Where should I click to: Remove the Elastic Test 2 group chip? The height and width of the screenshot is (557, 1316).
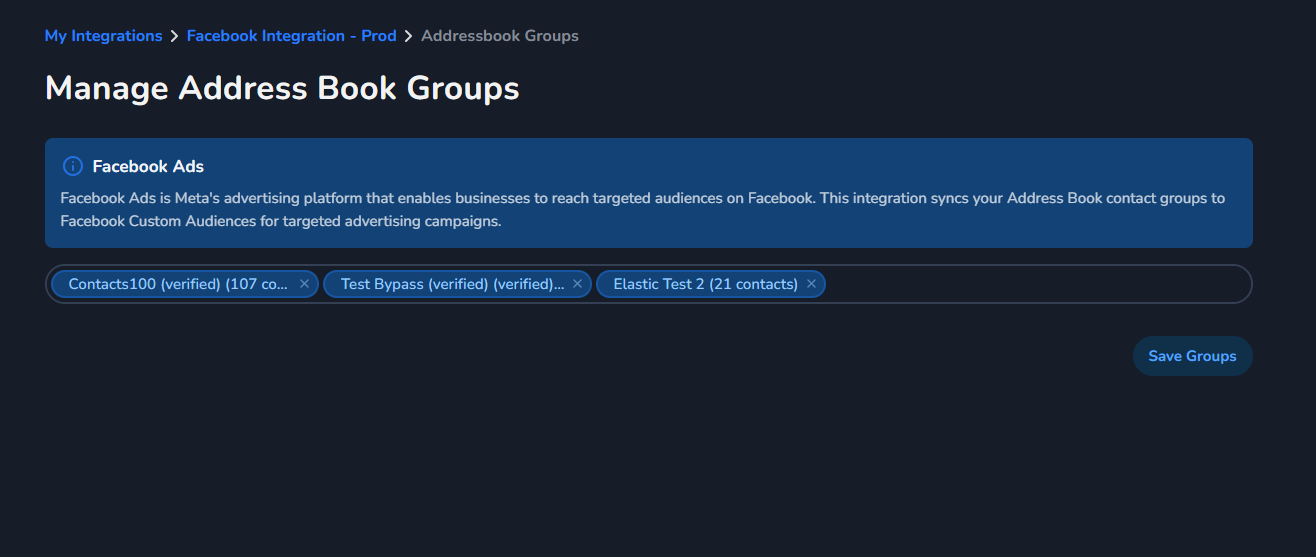tap(811, 284)
